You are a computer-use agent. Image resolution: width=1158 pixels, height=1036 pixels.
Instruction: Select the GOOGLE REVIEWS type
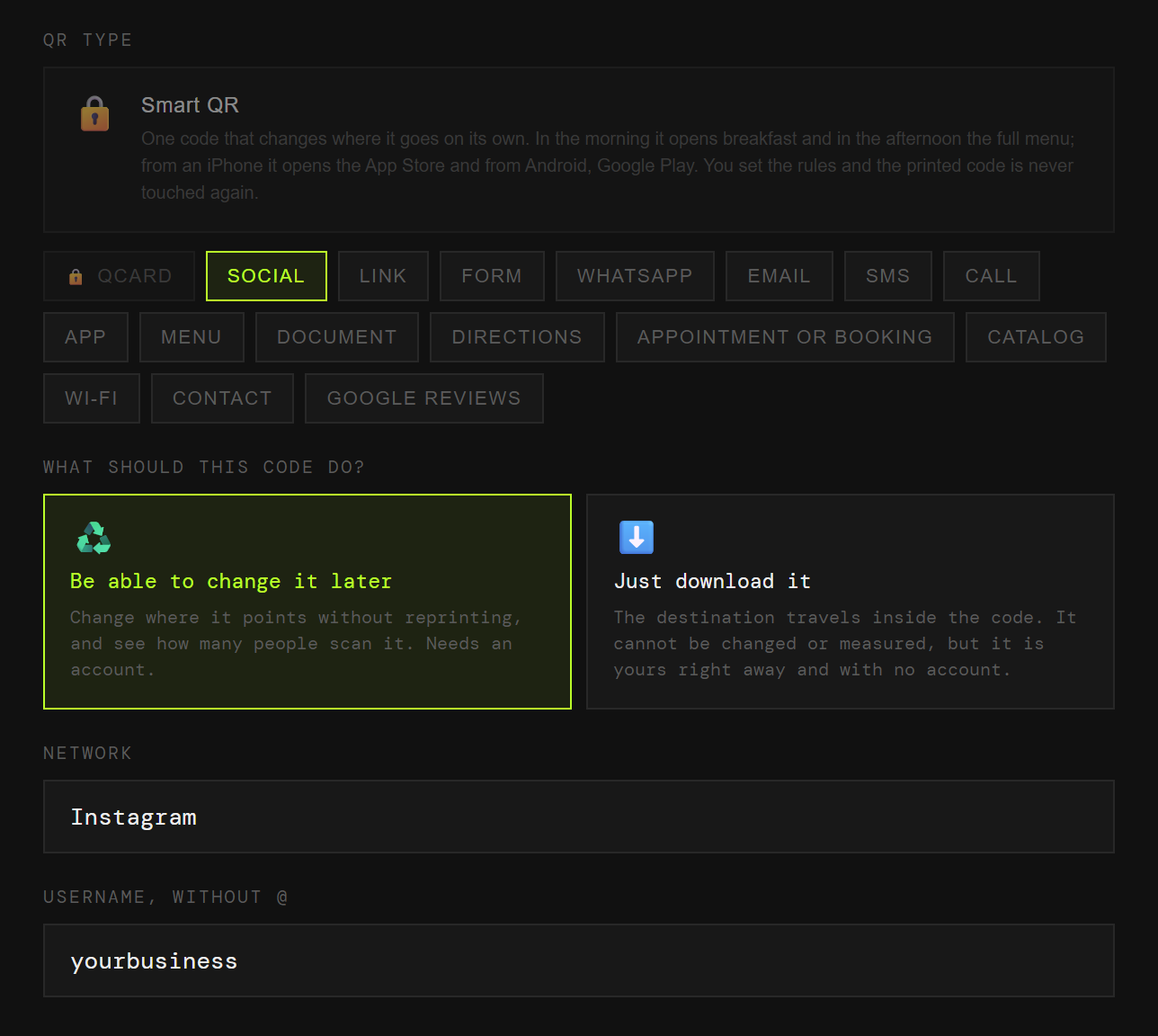[424, 398]
